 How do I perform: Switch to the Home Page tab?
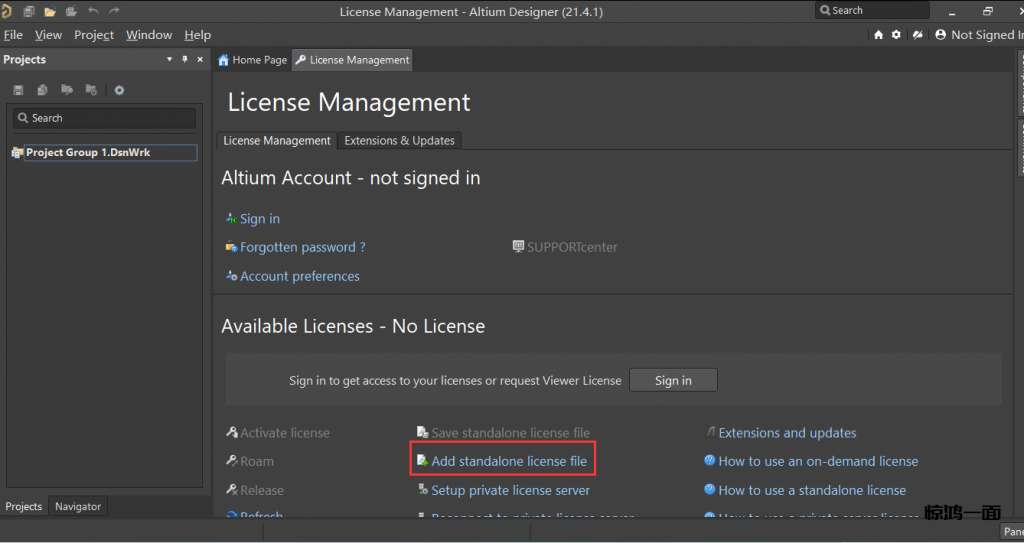pyautogui.click(x=252, y=60)
